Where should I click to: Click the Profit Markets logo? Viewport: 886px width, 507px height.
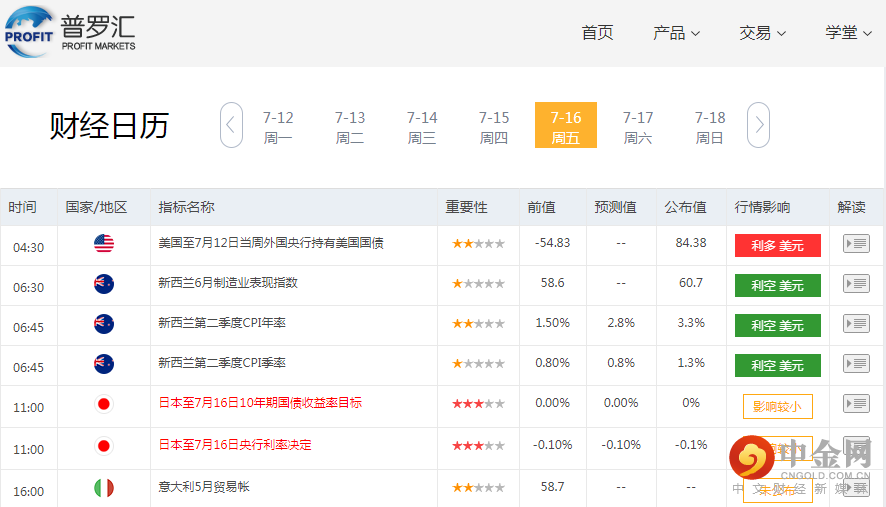point(70,31)
